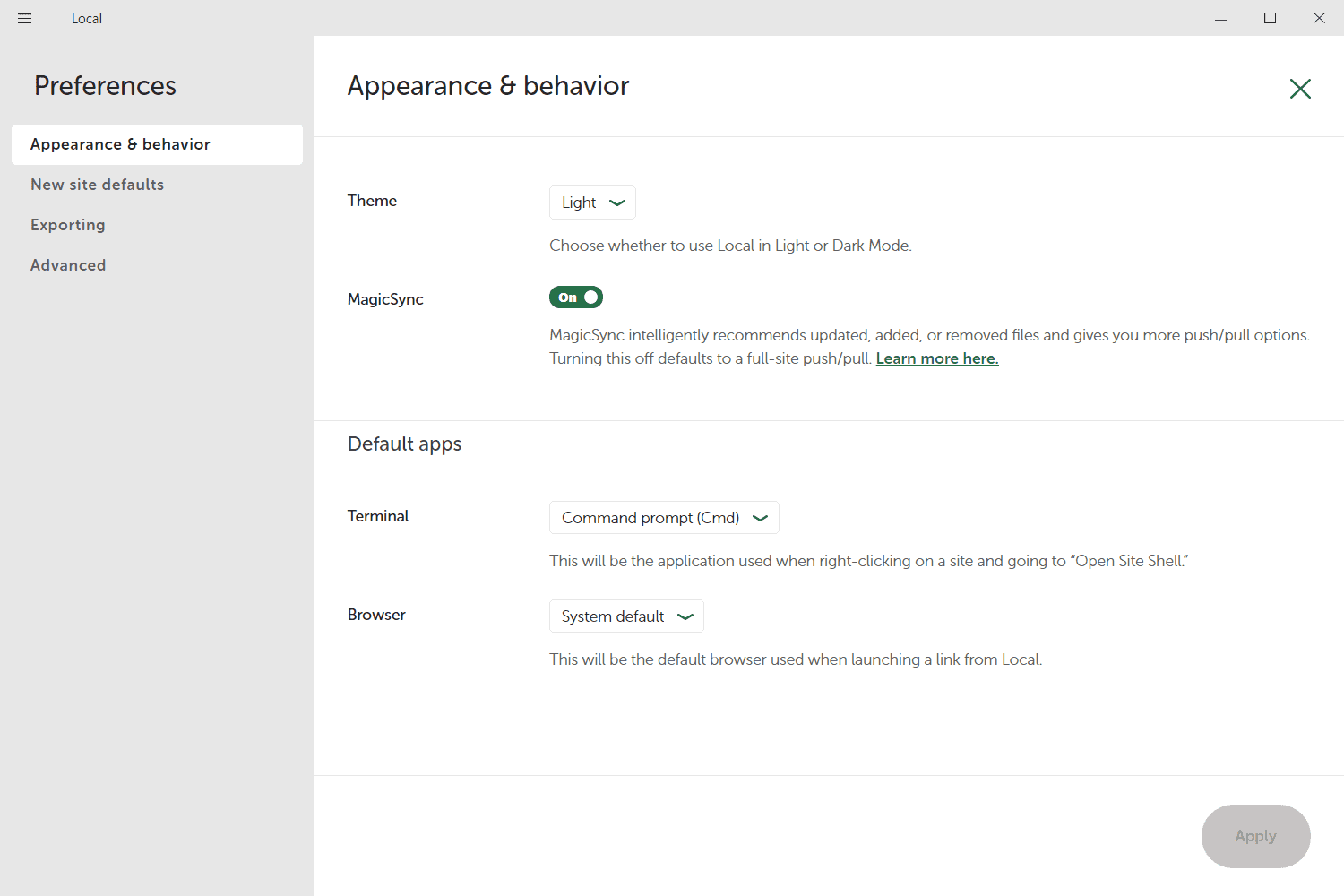Open the hamburger main menu
1344x896 pixels.
(x=24, y=18)
